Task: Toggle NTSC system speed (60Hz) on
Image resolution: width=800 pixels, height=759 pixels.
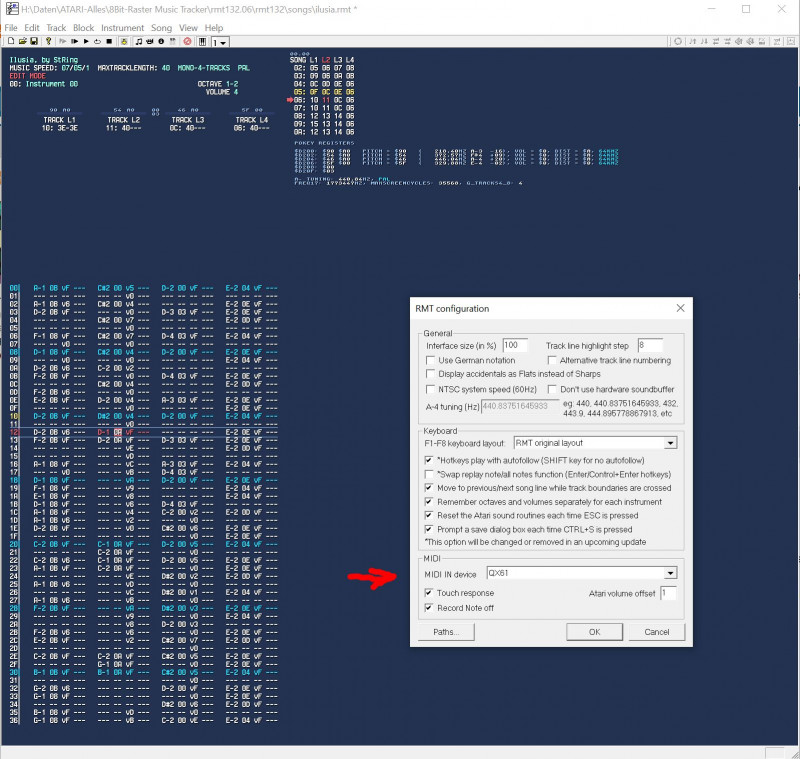Action: (431, 389)
